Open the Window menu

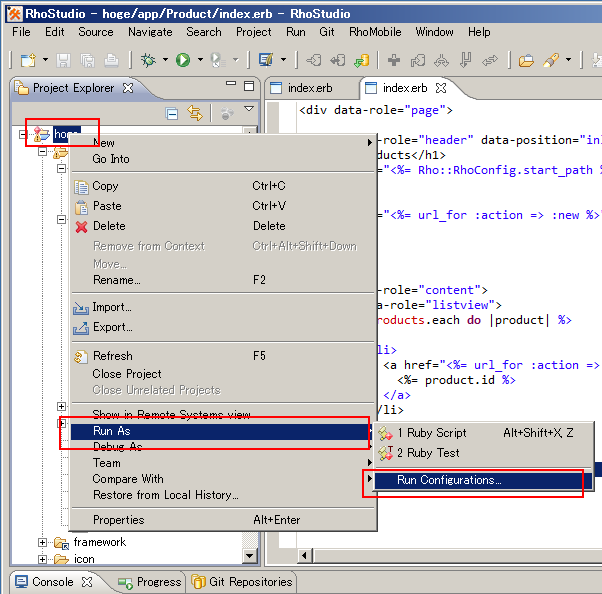point(434,32)
